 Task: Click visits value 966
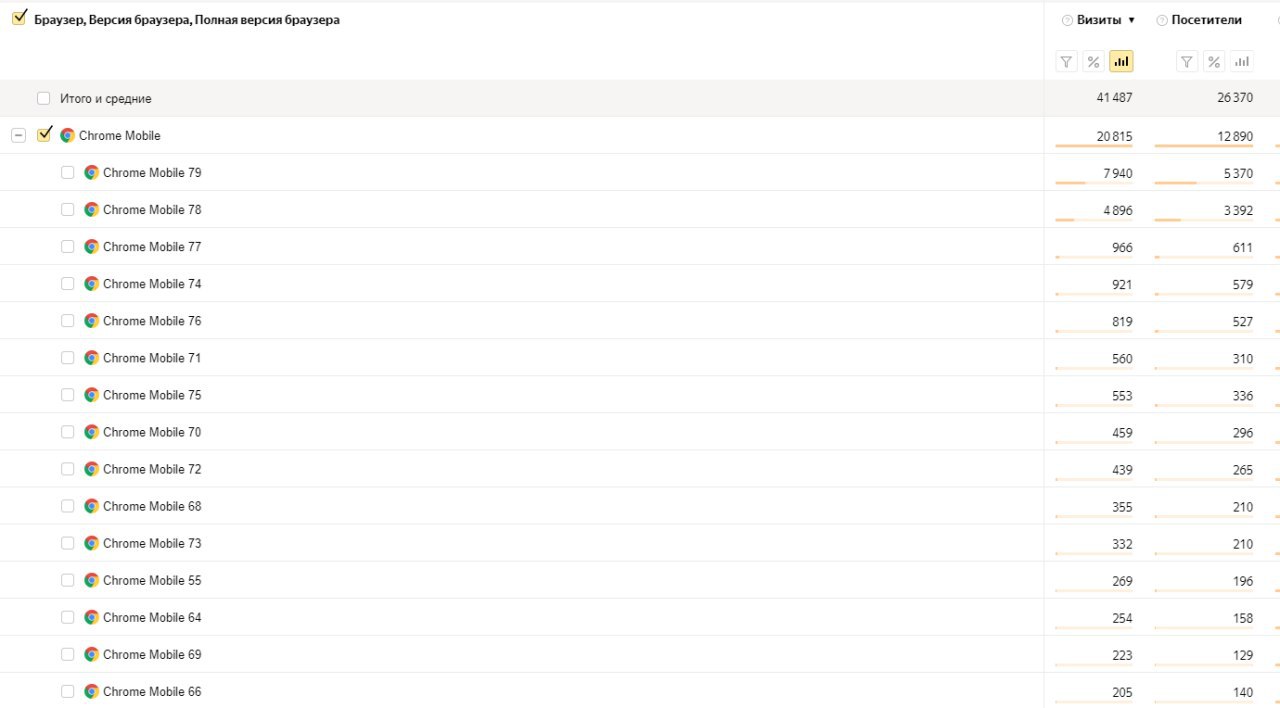click(x=1122, y=247)
